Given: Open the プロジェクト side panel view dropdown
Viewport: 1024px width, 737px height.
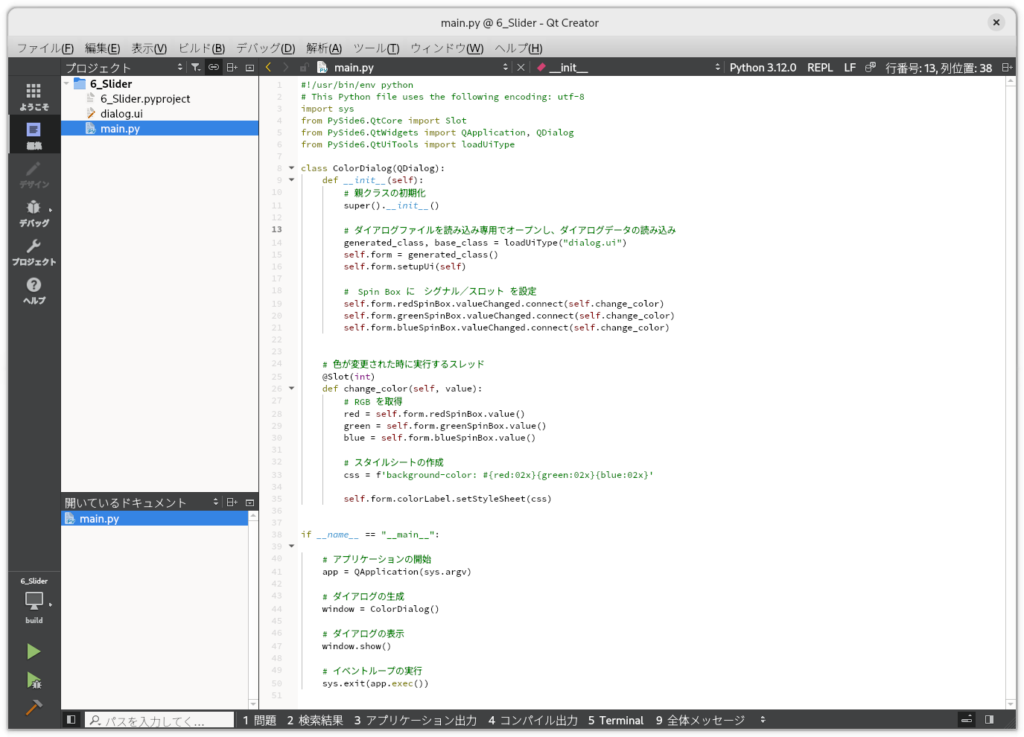Looking at the screenshot, I should 124,67.
